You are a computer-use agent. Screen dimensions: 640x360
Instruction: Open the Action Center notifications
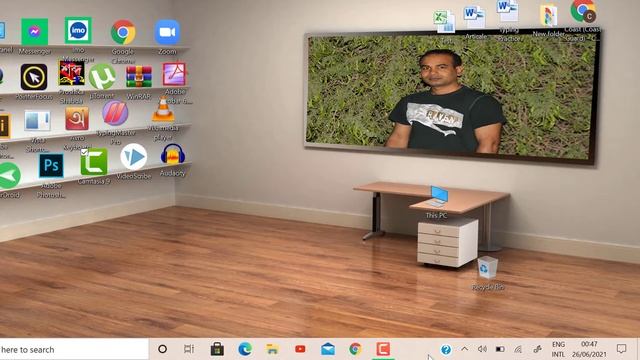tap(621, 349)
